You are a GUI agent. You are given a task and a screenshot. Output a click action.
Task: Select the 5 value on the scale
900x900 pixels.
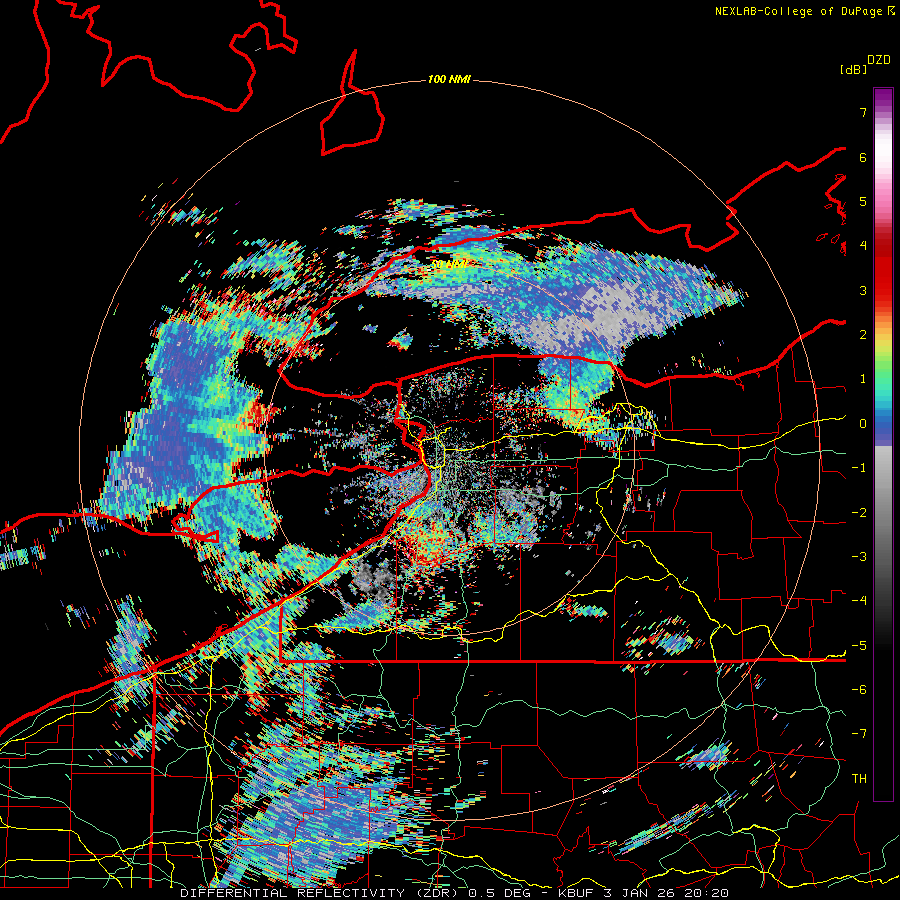(863, 201)
